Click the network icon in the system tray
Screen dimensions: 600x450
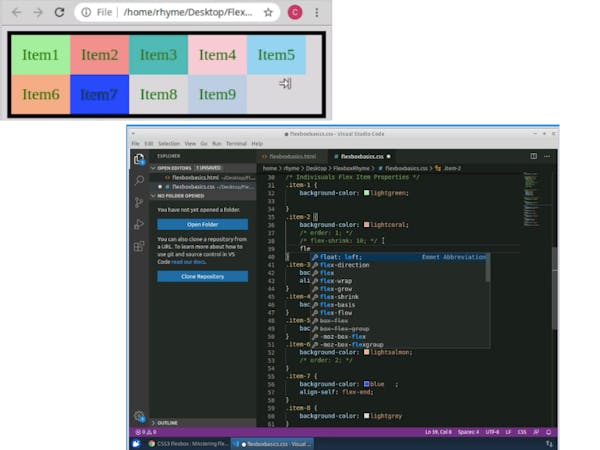(x=549, y=444)
